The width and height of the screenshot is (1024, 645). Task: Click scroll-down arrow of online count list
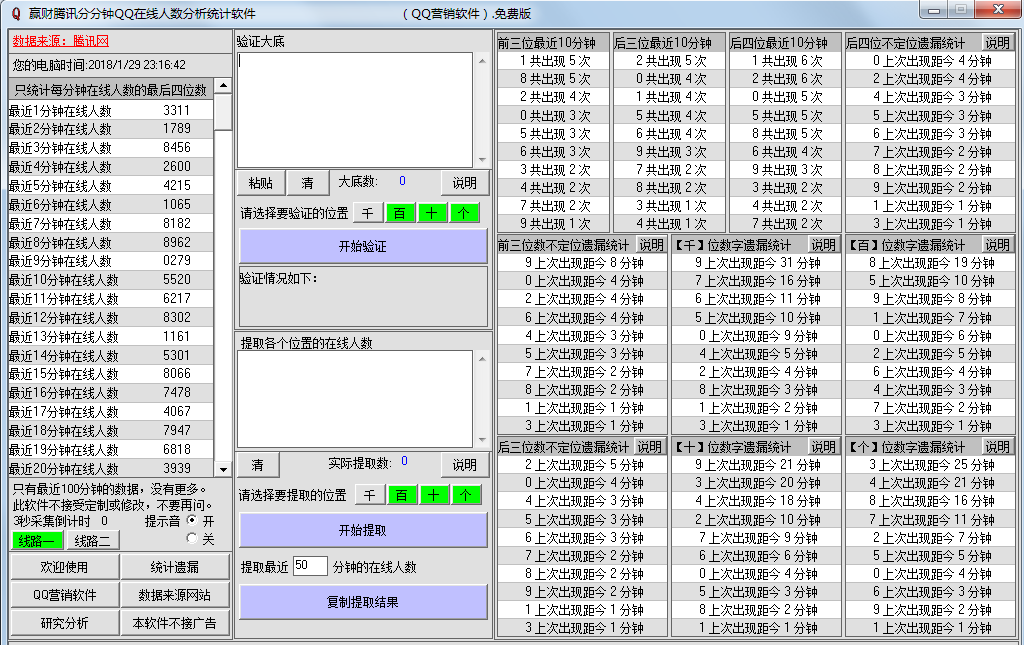[x=223, y=469]
